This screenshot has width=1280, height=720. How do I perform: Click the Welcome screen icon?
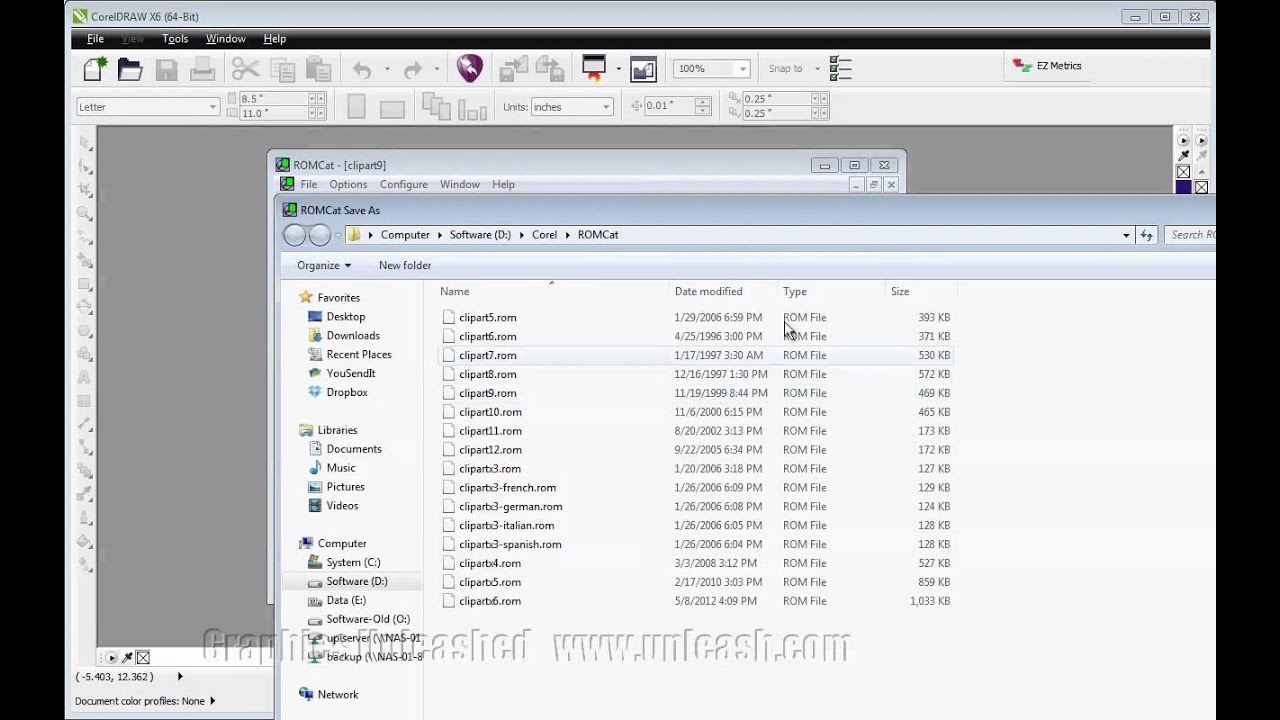(x=643, y=69)
